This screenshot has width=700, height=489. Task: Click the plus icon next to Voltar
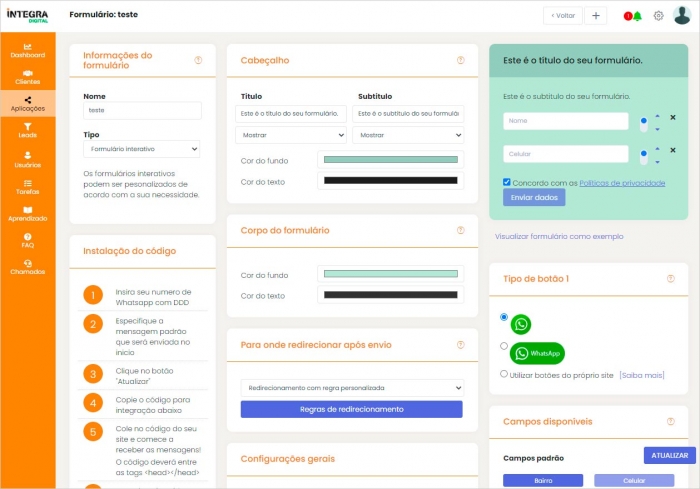point(595,16)
